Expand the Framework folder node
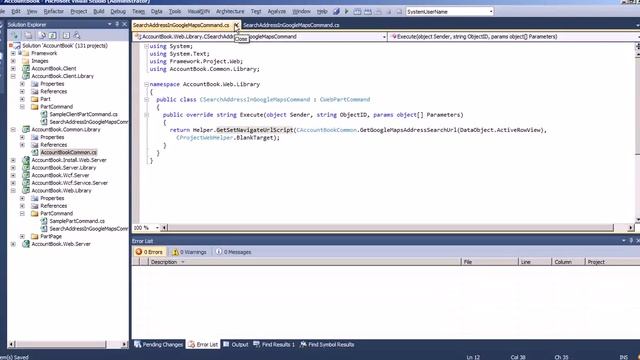The image size is (640, 360). (13, 53)
